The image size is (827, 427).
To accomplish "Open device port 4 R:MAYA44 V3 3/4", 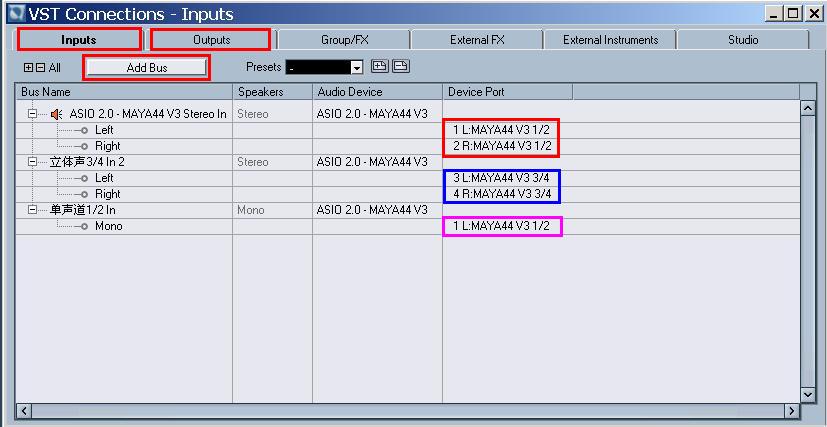I will (502, 194).
